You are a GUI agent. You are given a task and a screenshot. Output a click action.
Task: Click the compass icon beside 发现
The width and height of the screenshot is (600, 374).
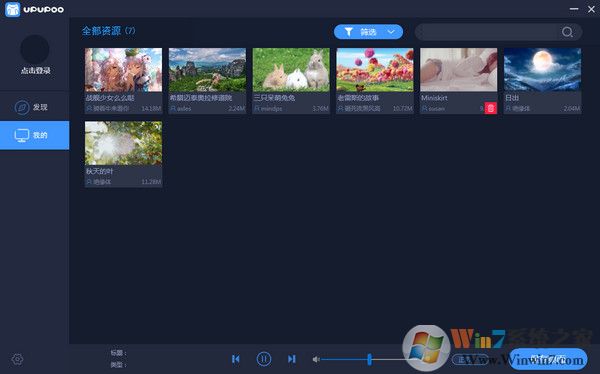[x=22, y=107]
